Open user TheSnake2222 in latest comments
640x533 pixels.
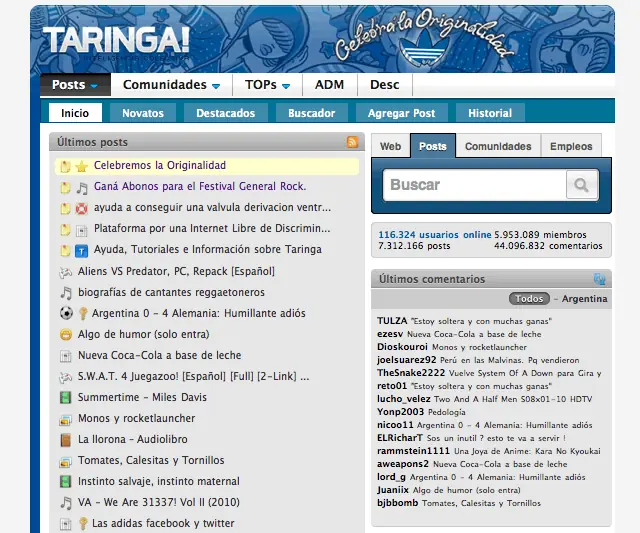(x=411, y=373)
